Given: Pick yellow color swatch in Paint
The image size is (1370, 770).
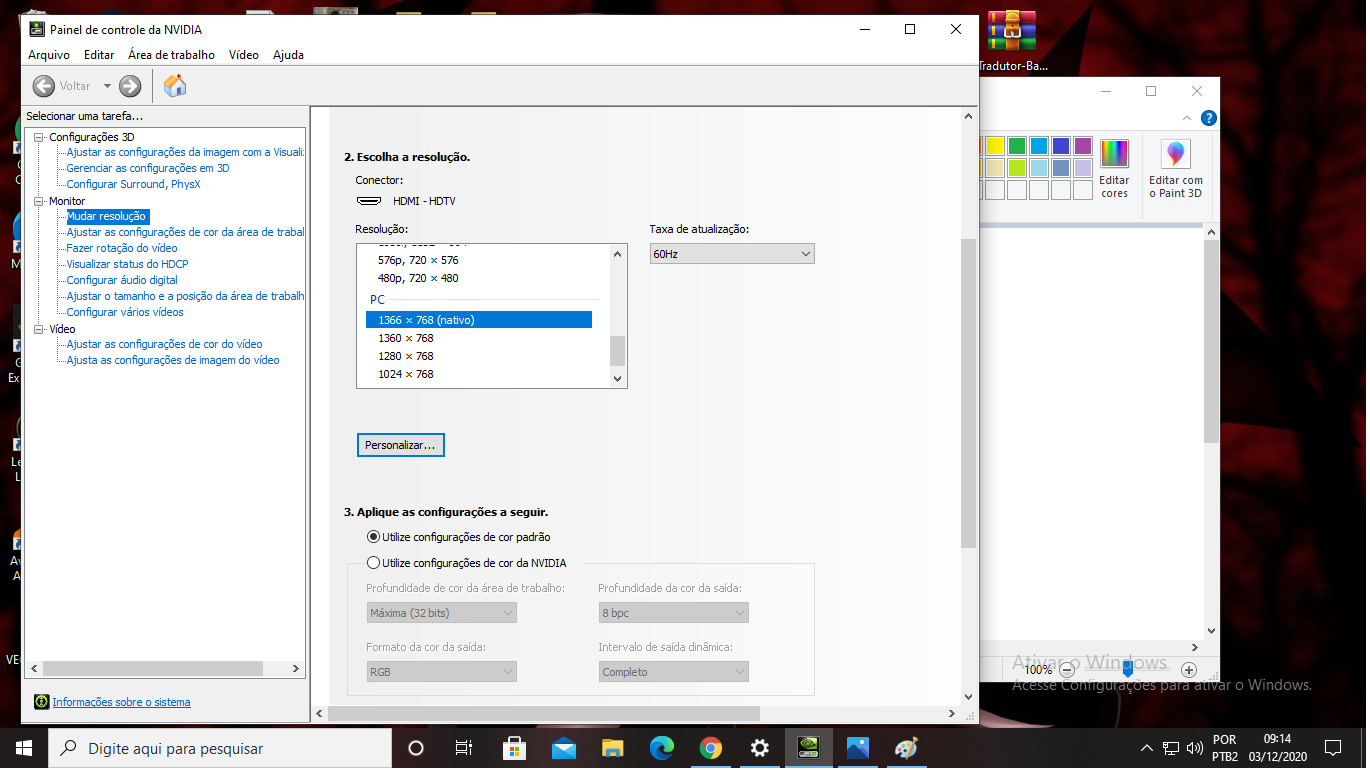Looking at the screenshot, I should click(x=995, y=146).
